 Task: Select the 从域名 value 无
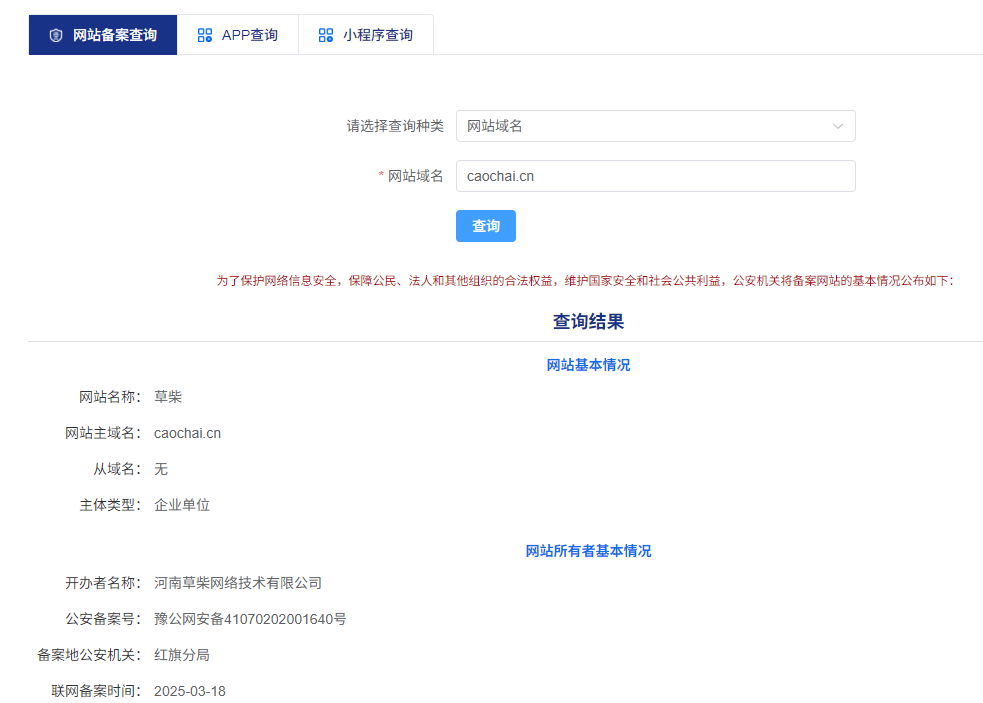(x=161, y=469)
